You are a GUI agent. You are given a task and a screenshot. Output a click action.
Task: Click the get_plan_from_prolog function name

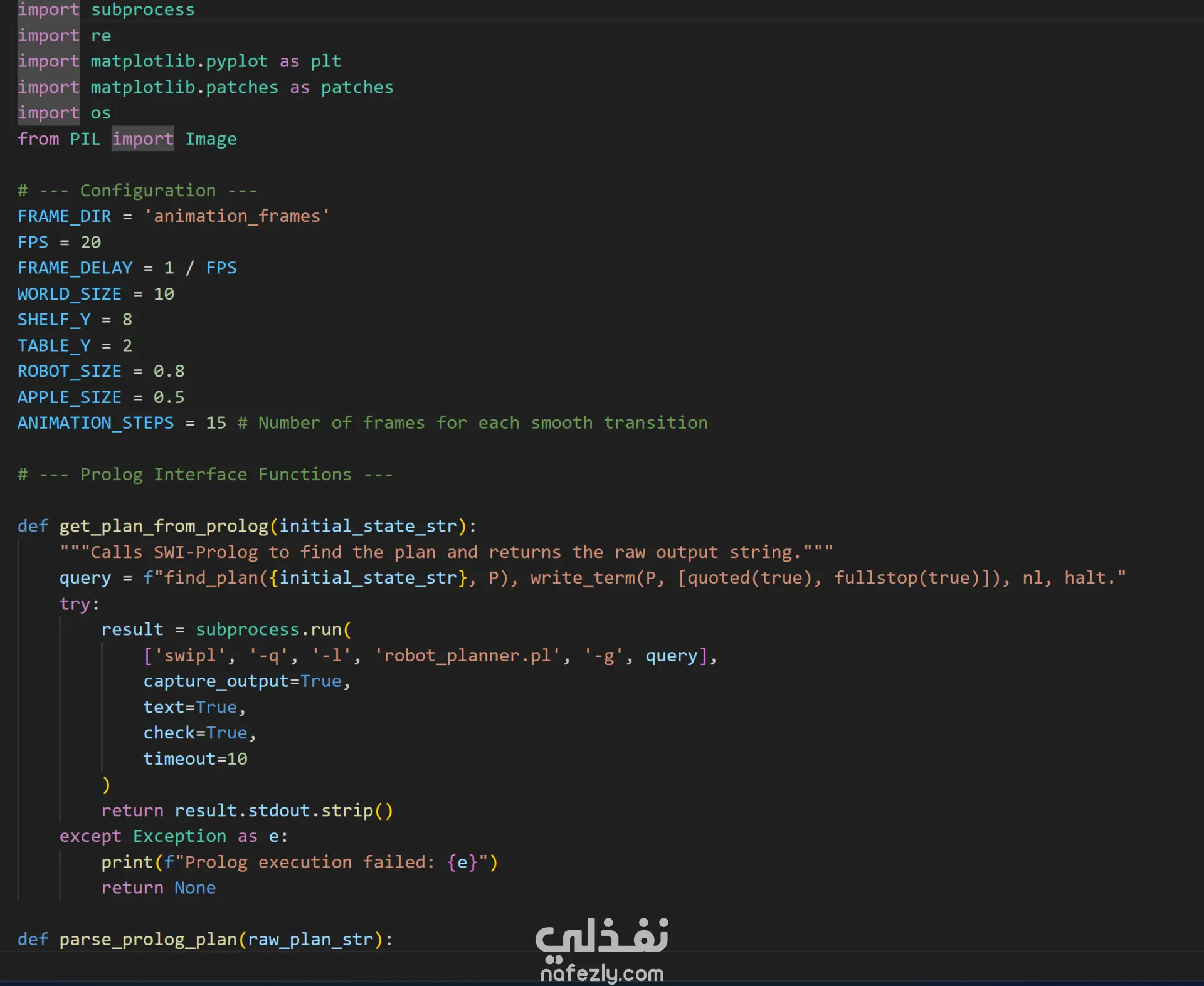(x=163, y=526)
